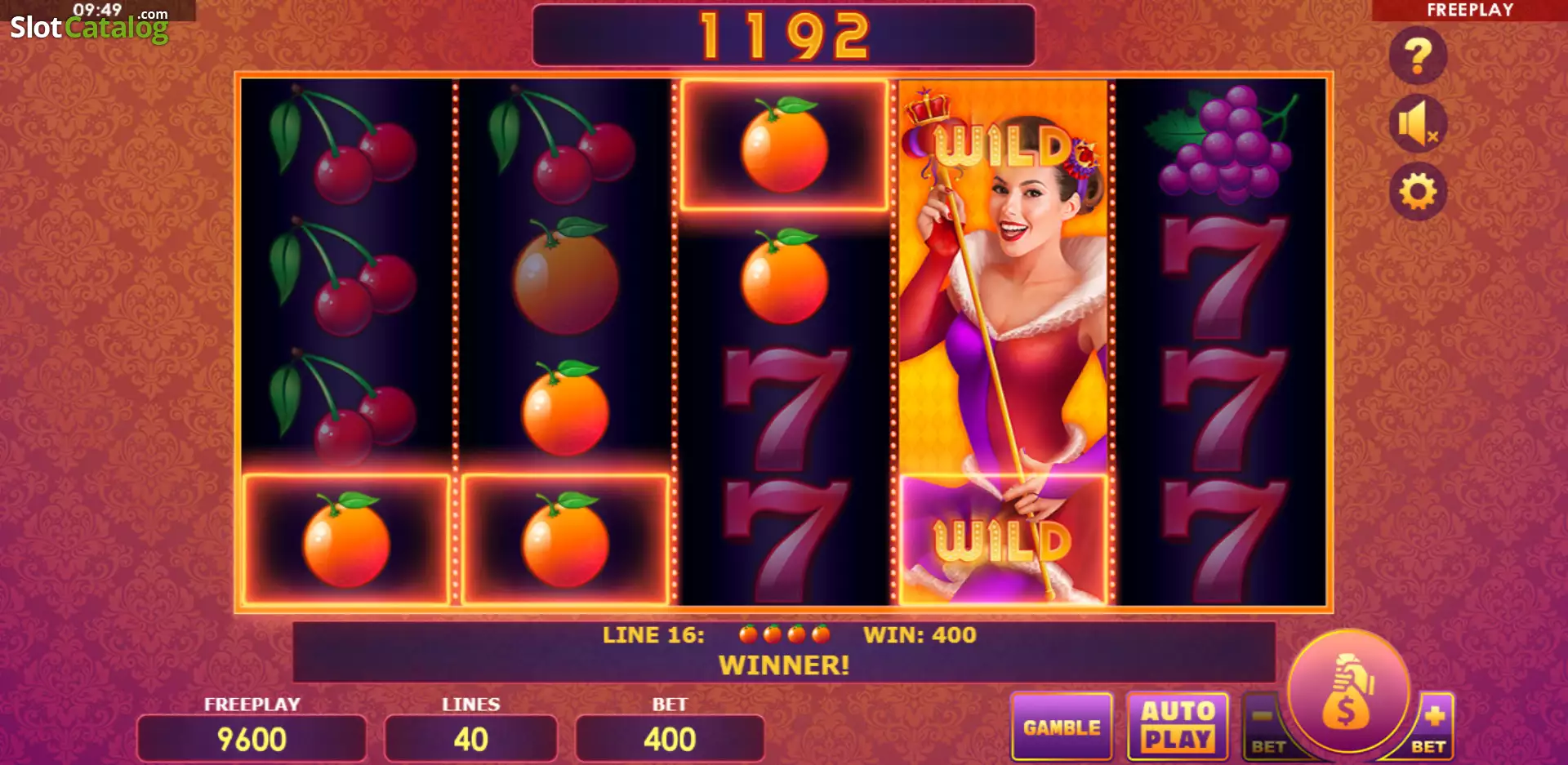
Task: Start AUTO PLAY mode
Action: [1177, 727]
